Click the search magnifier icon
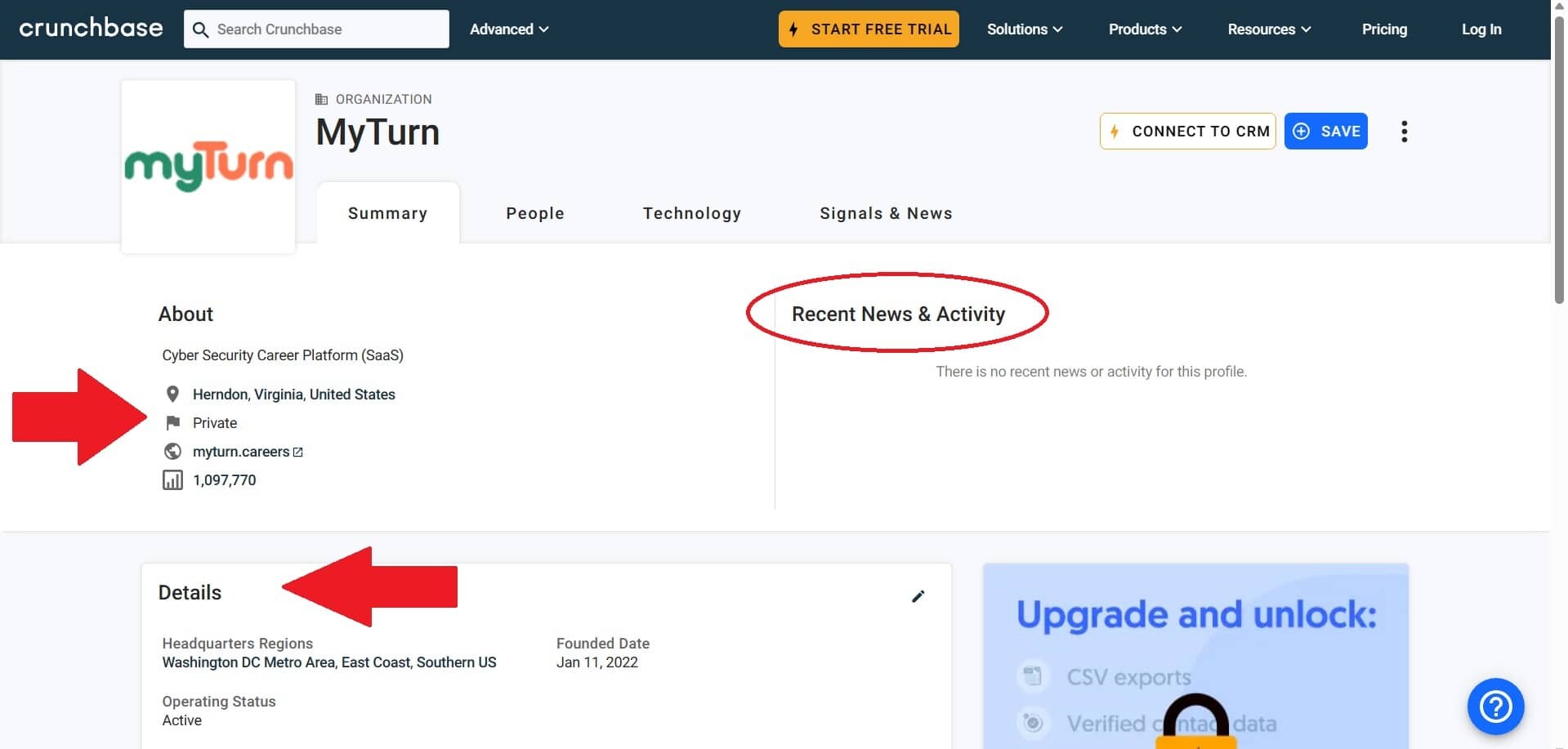Image resolution: width=1568 pixels, height=749 pixels. [201, 29]
